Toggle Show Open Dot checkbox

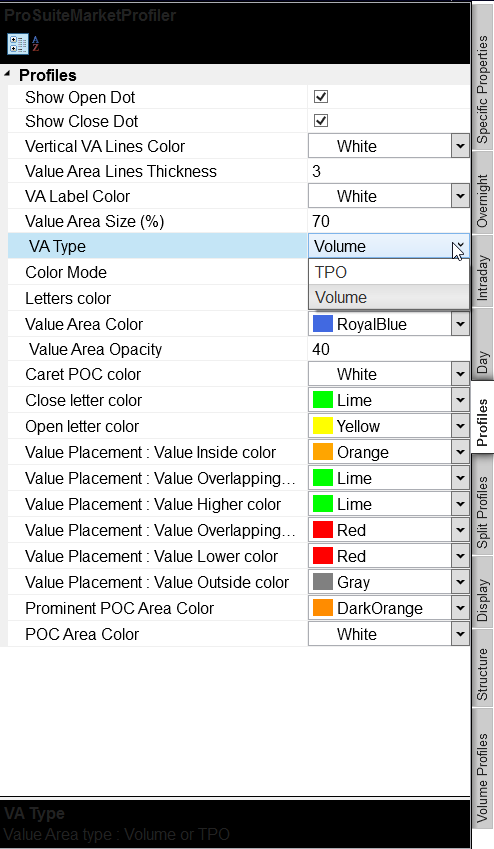point(321,97)
